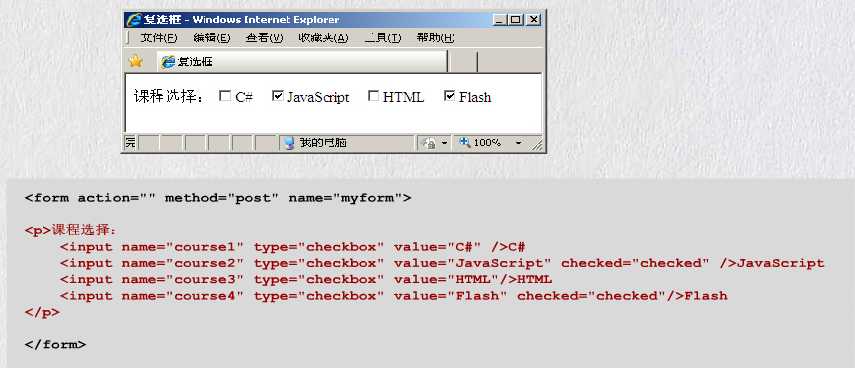Viewport: 855px width, 368px height.
Task: Close the Internet Explorer window
Action: [533, 20]
